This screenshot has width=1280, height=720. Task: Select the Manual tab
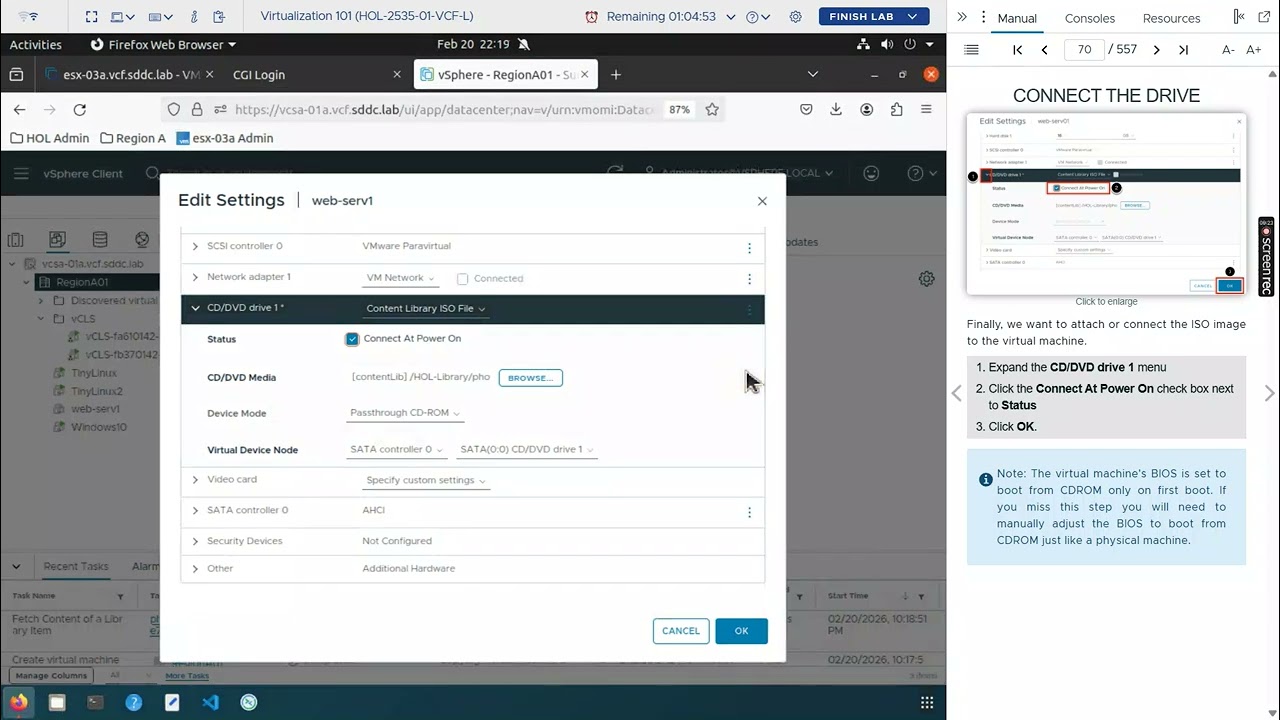(x=1017, y=18)
